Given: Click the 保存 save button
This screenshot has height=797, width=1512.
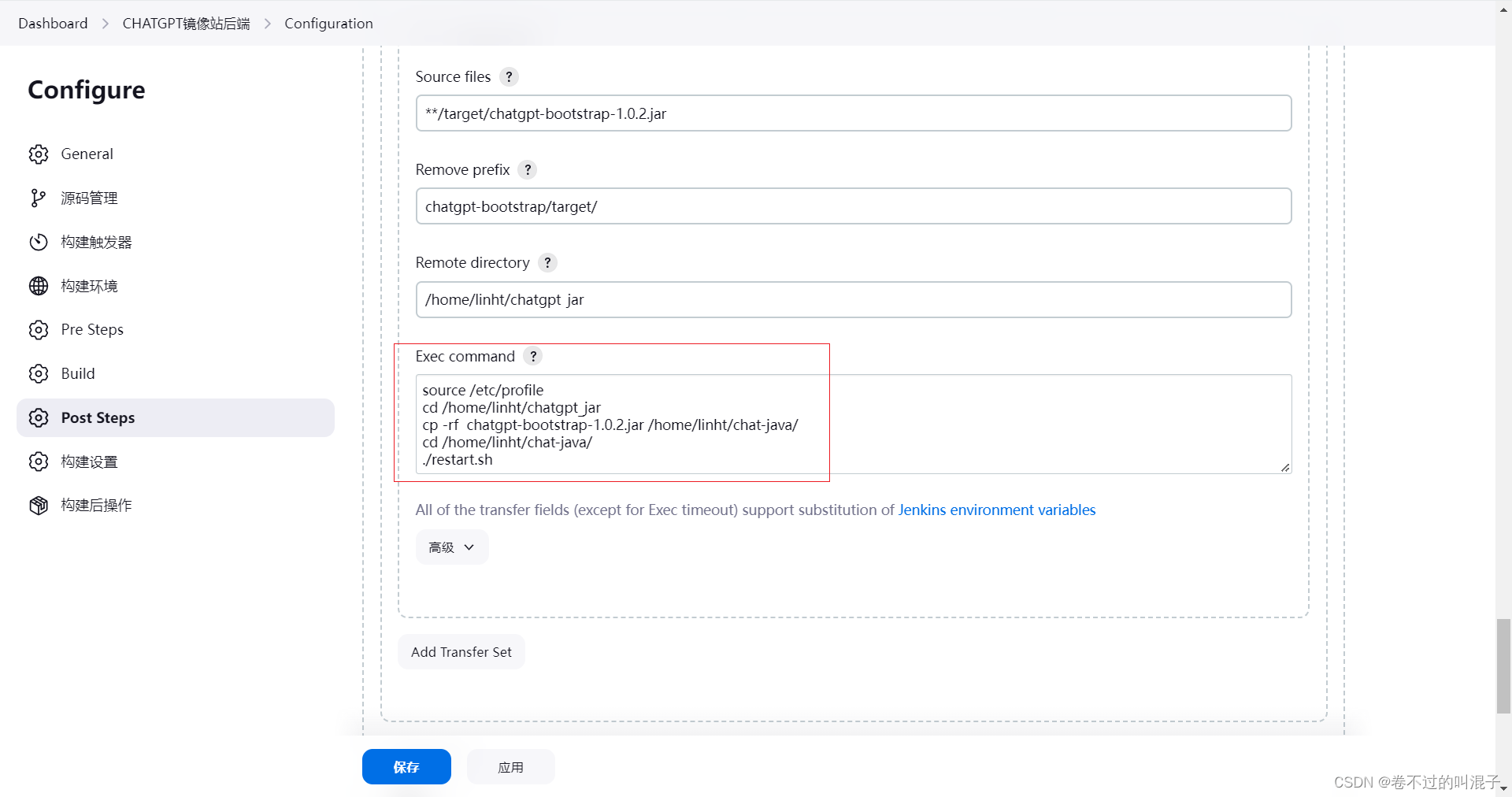Looking at the screenshot, I should point(406,767).
